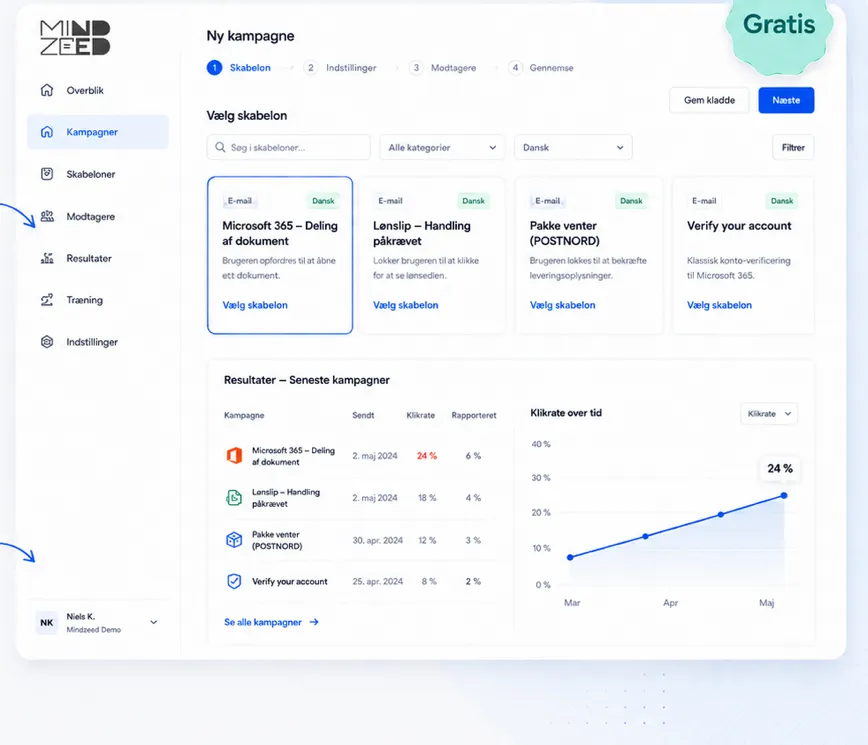The height and width of the screenshot is (745, 868).
Task: Select step 3 Modtagere
Action: [443, 68]
